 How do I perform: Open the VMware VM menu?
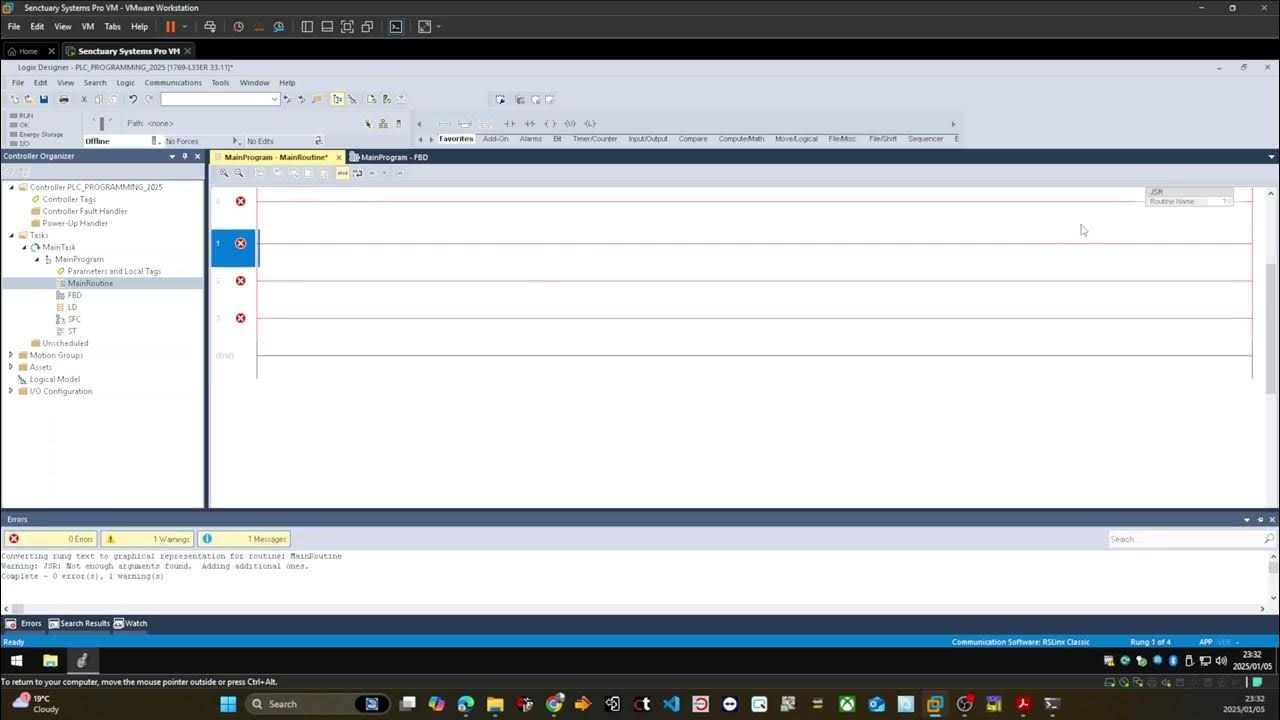(87, 27)
